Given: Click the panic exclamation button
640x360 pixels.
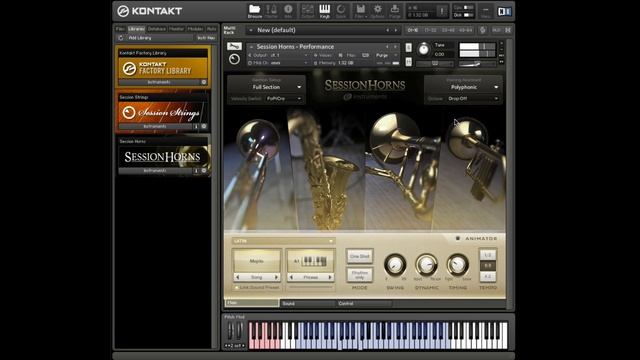Looking at the screenshot, I should [442, 11].
